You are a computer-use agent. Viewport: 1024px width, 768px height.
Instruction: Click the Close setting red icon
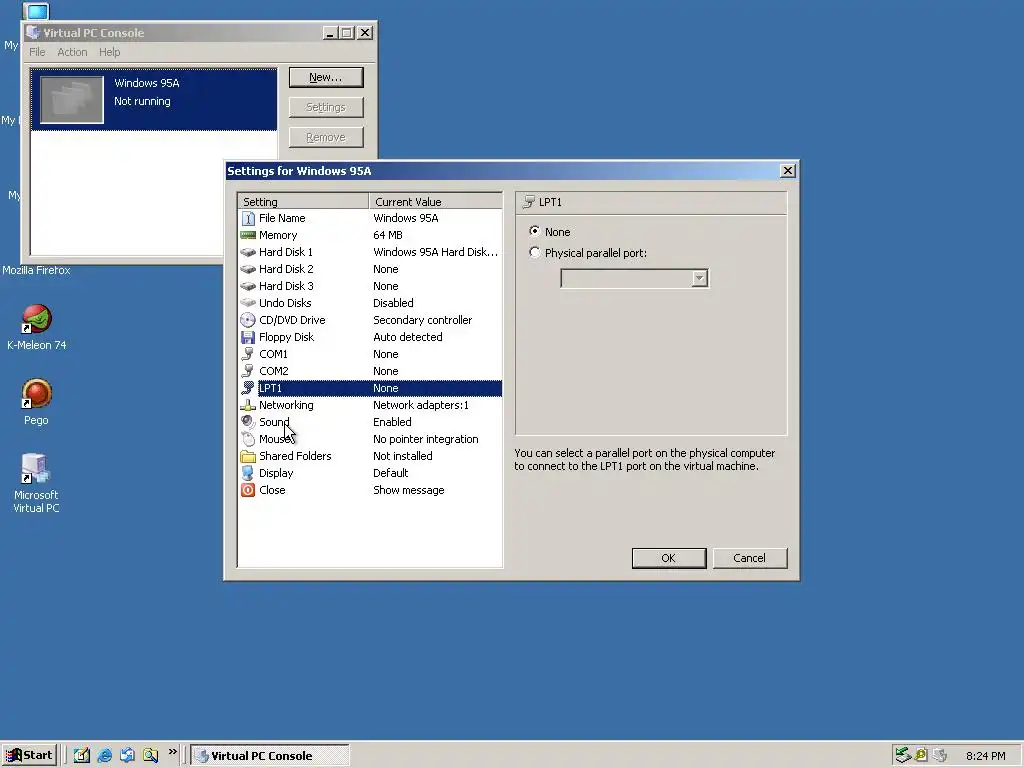(248, 490)
